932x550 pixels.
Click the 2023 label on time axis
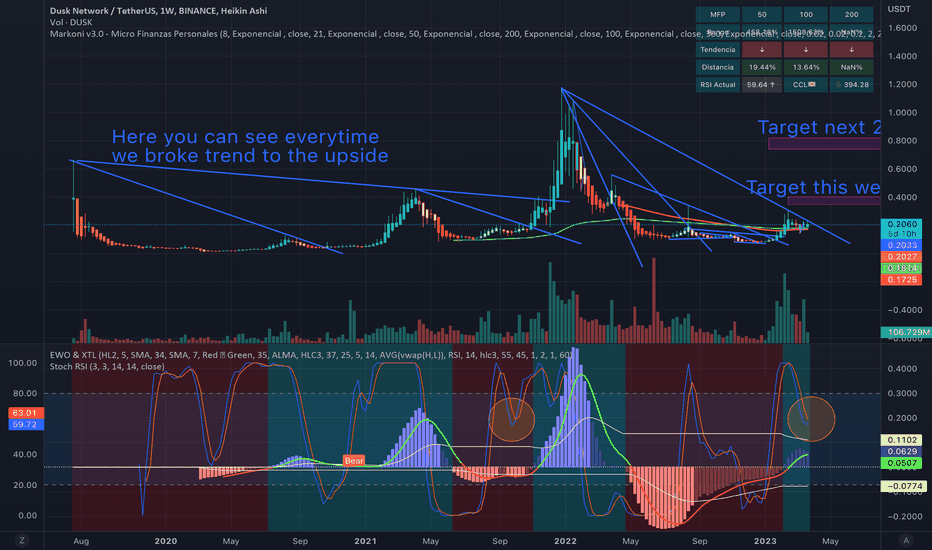tap(765, 540)
